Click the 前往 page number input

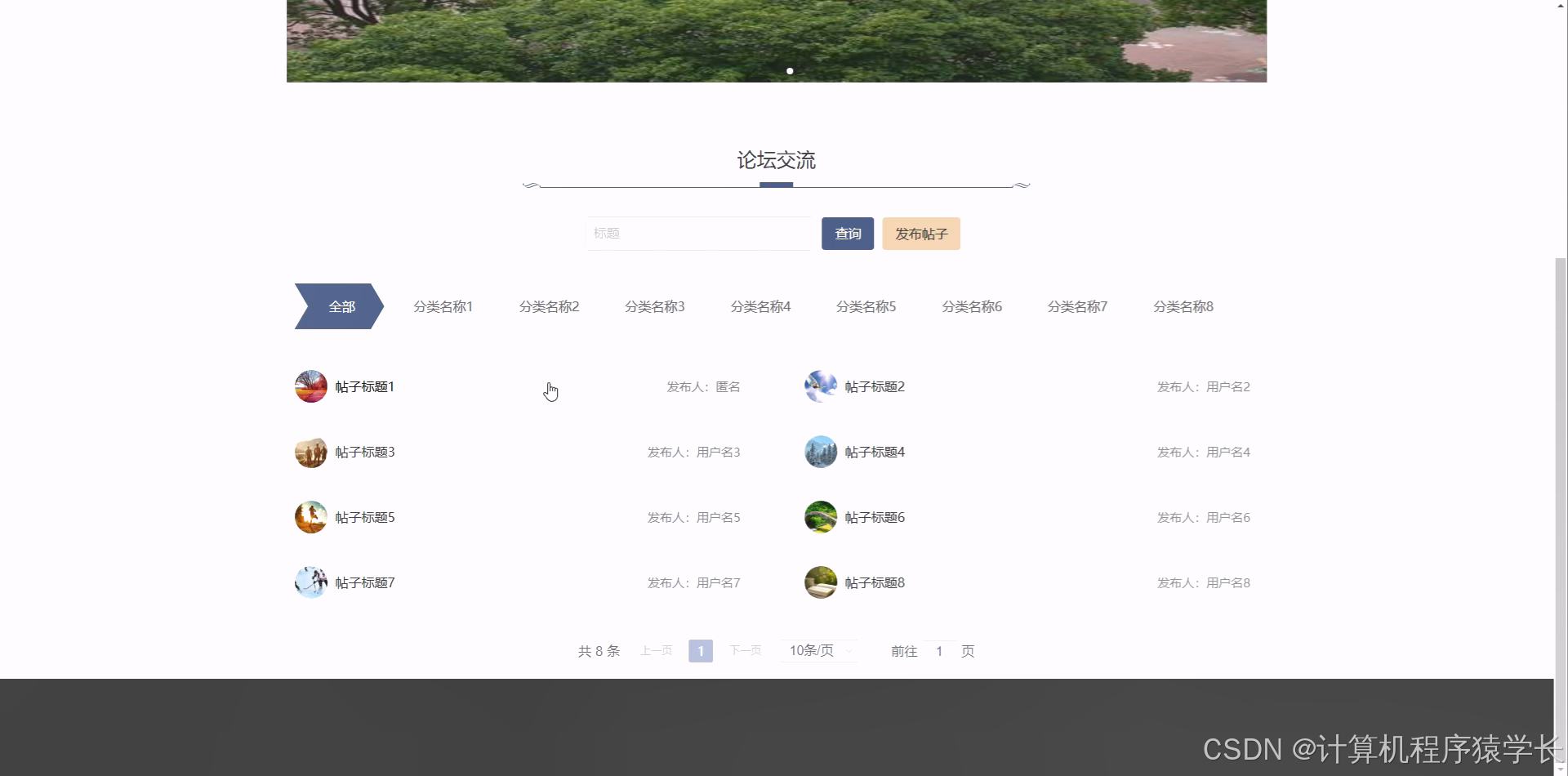[x=939, y=651]
